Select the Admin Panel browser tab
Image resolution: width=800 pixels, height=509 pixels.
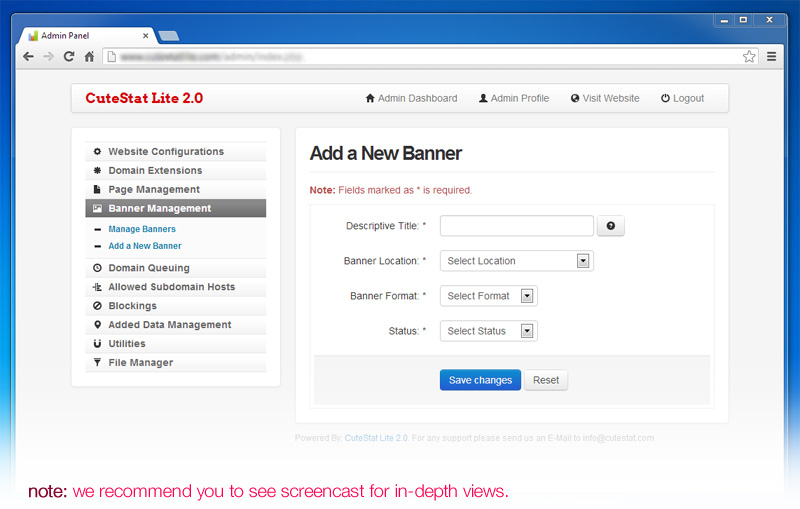coord(86,36)
